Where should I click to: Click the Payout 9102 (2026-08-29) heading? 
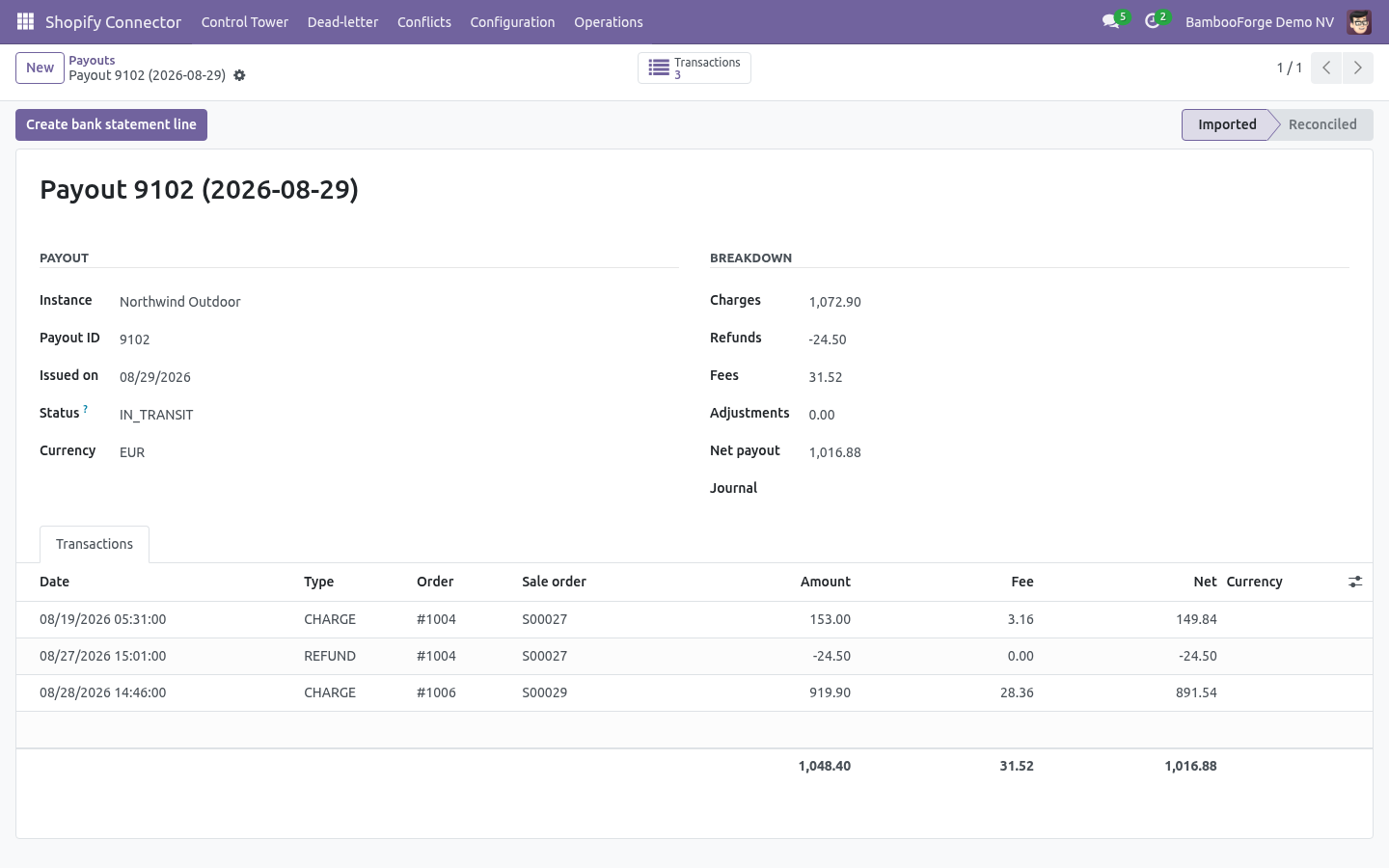[199, 189]
